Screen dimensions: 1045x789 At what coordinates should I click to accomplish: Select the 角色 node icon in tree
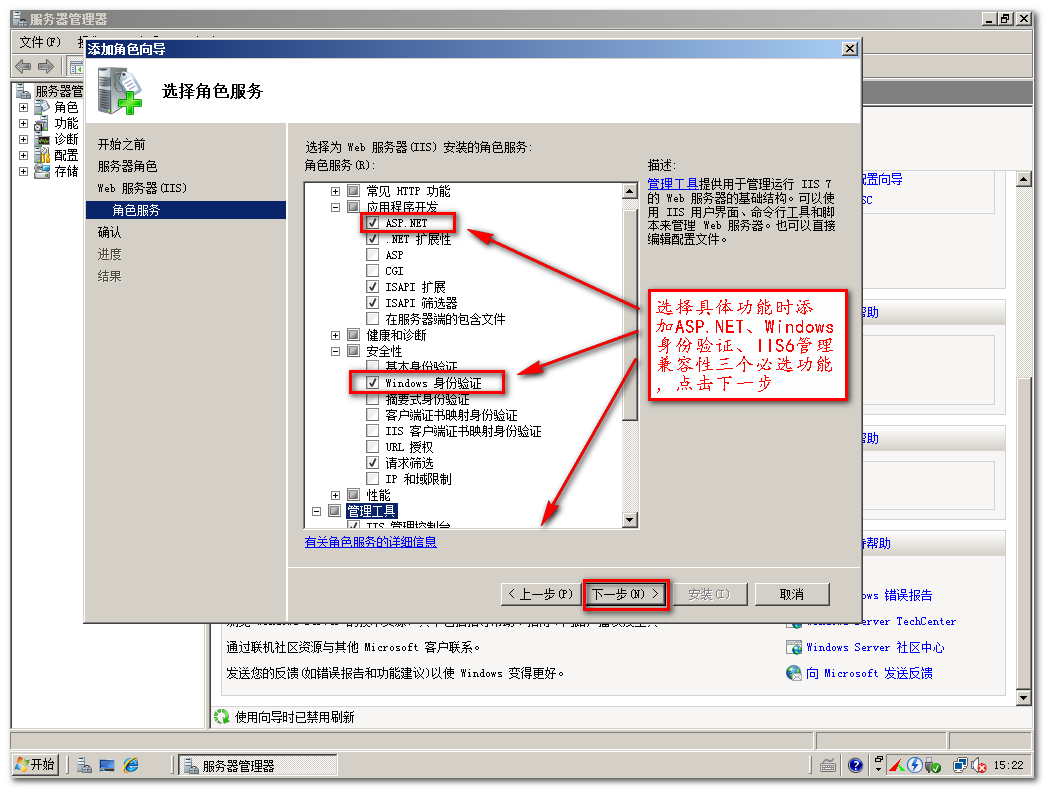coord(42,107)
